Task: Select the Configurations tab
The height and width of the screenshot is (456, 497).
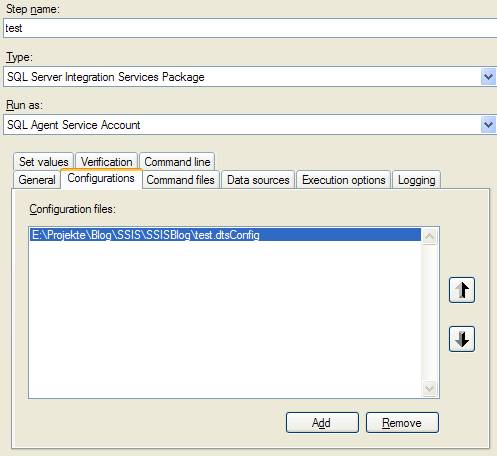Action: click(101, 178)
